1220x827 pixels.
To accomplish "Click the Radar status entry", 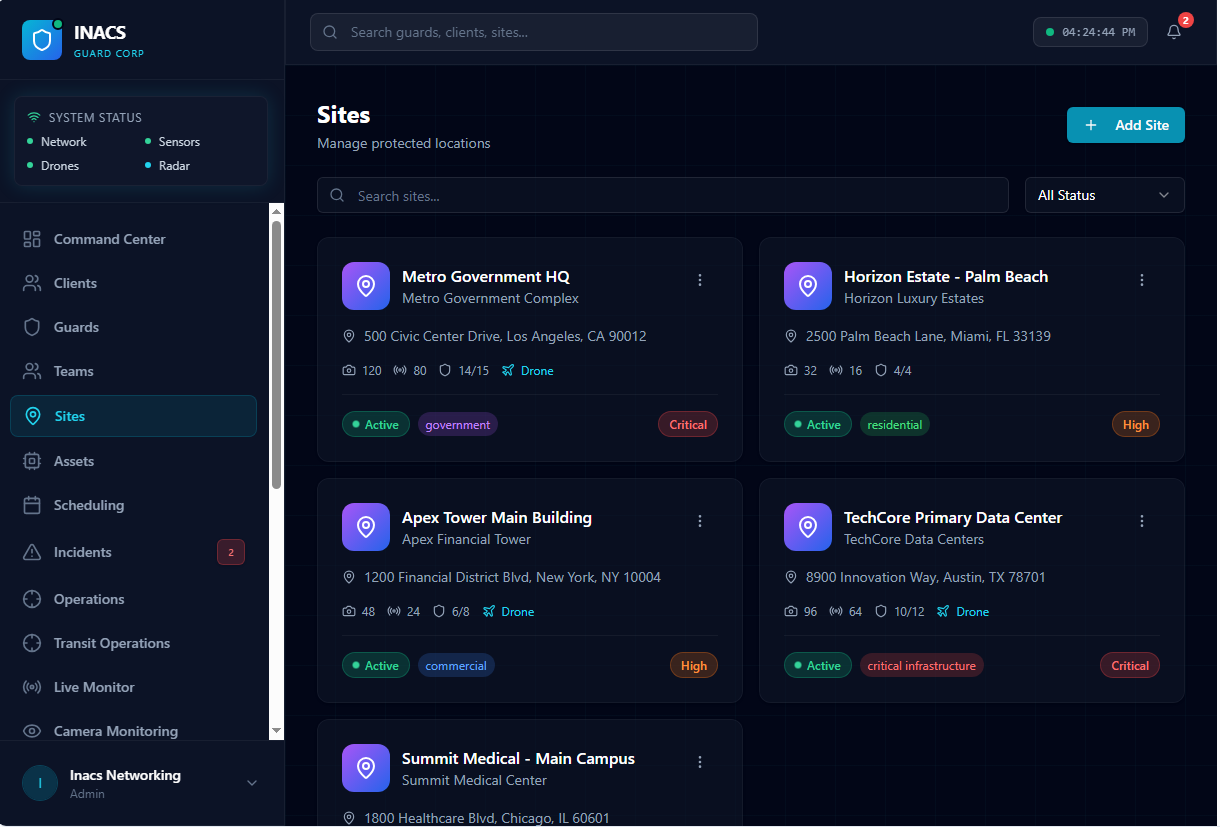I will coord(167,166).
